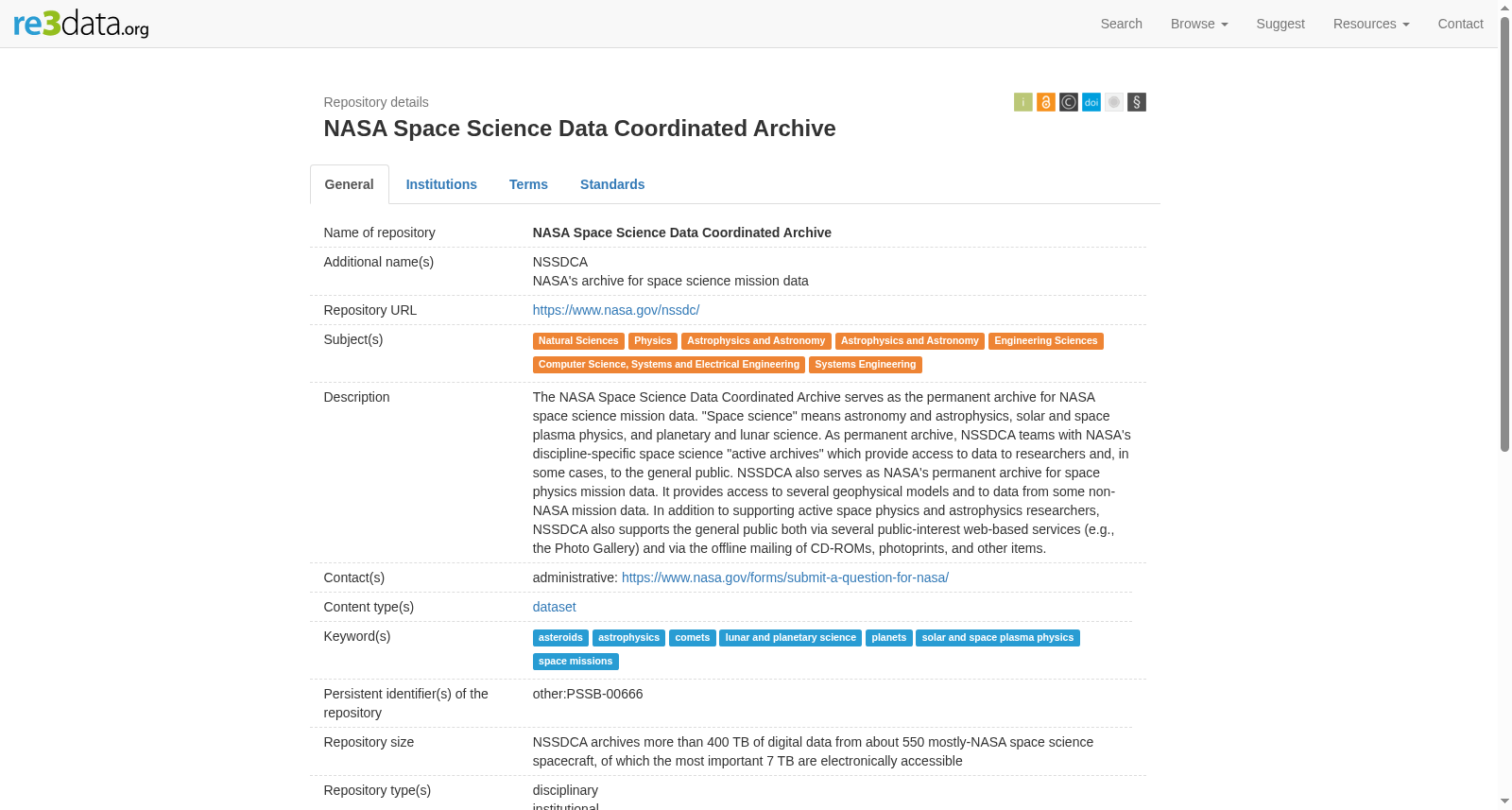1512x810 pixels.
Task: Click the green information badge icon
Action: (x=1022, y=102)
